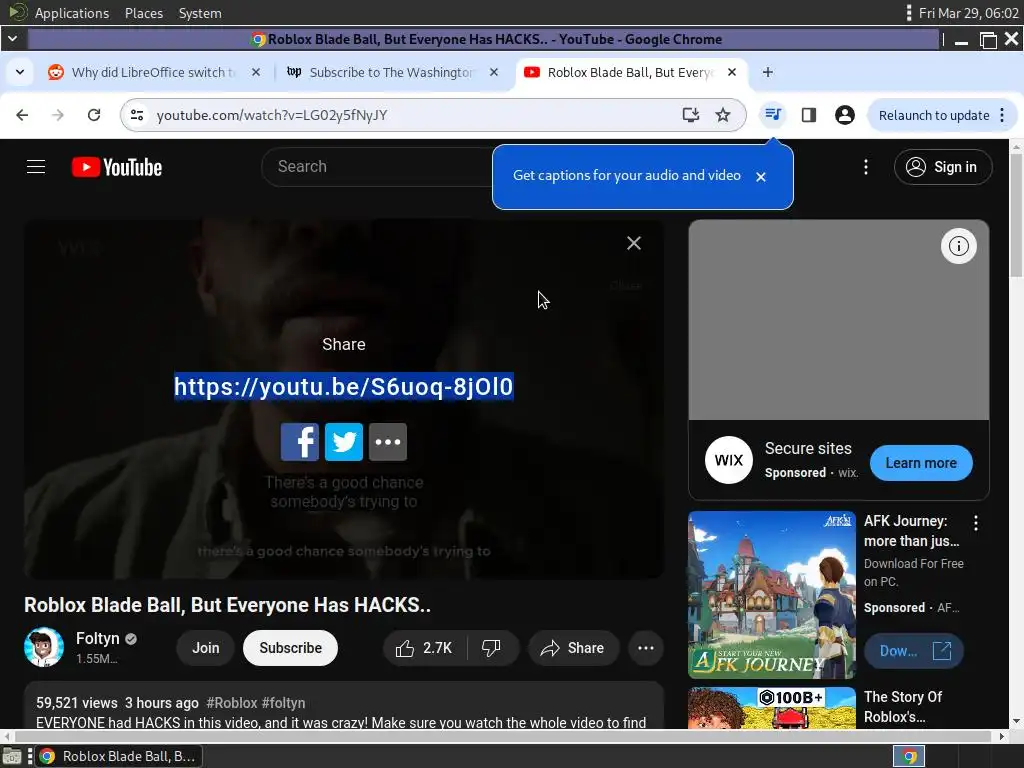Click the Chrome workspace switcher icon

(x=909, y=756)
